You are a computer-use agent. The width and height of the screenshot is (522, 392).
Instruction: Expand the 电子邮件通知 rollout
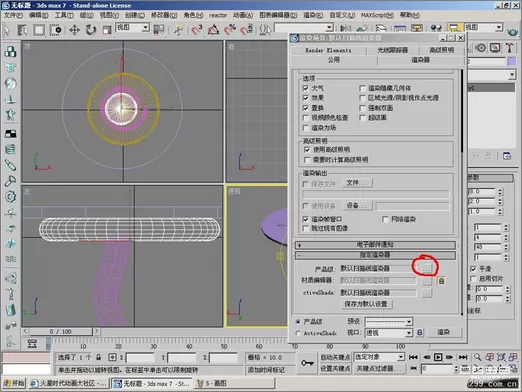pyautogui.click(x=375, y=245)
